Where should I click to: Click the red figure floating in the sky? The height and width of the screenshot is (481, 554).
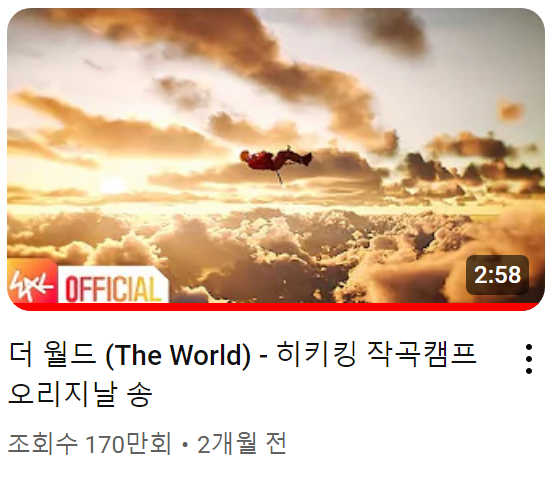(x=276, y=161)
